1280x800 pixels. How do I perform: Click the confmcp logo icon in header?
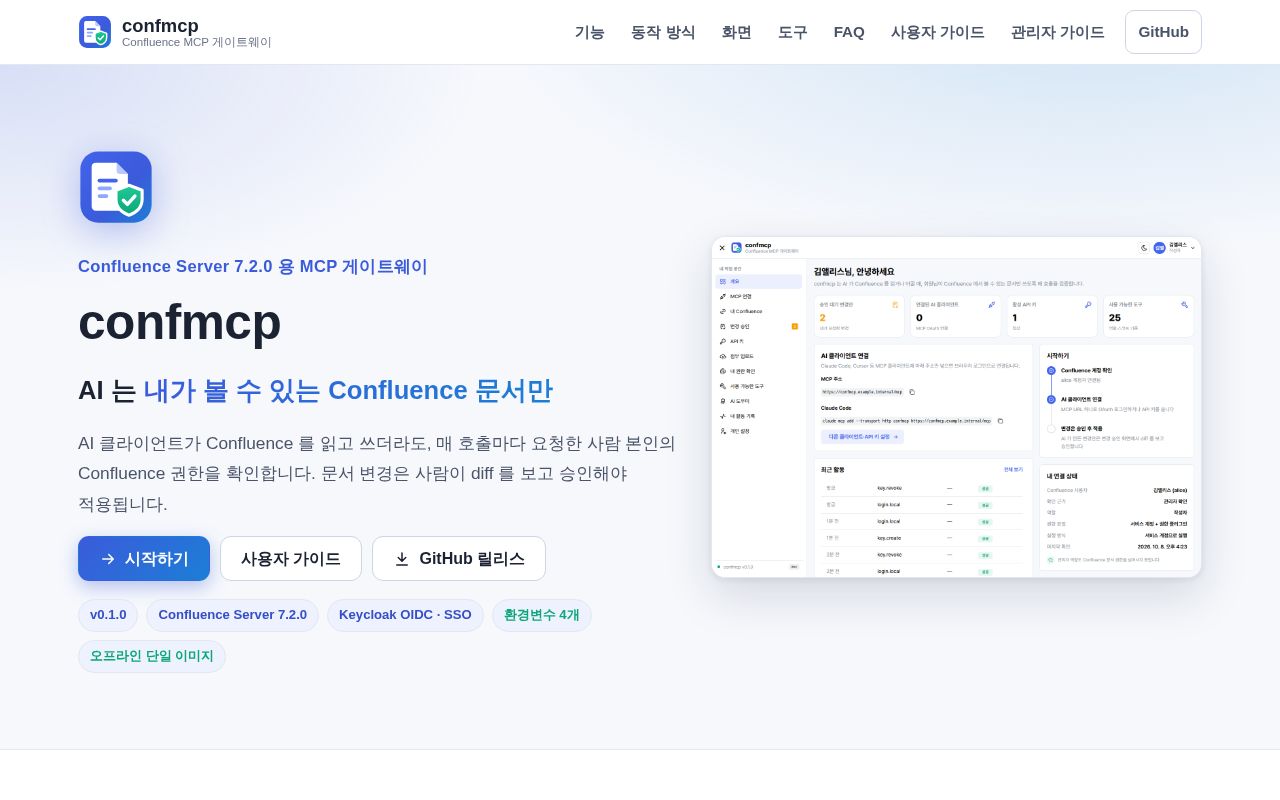tap(94, 32)
